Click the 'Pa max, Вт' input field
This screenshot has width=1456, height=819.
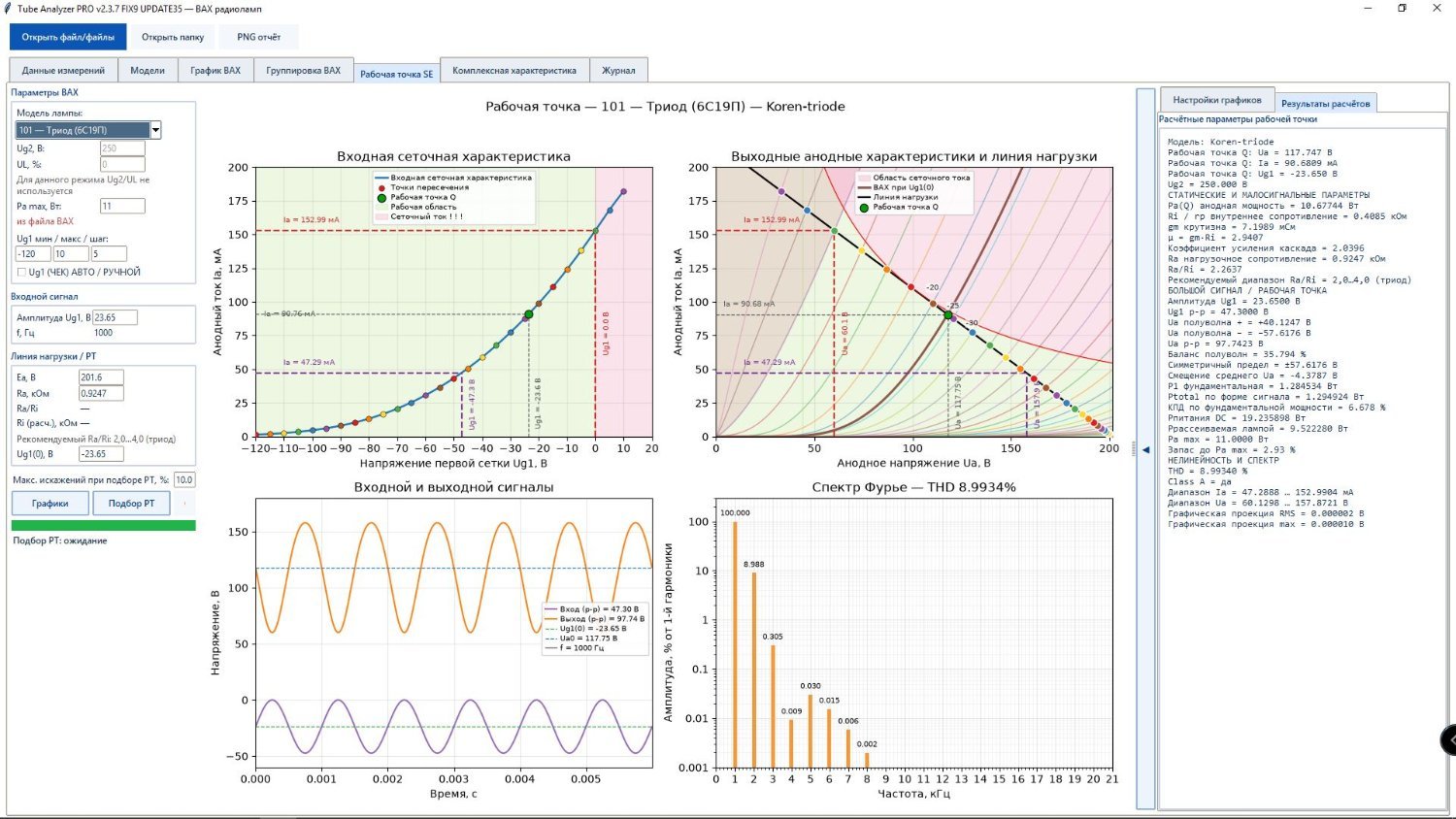122,206
